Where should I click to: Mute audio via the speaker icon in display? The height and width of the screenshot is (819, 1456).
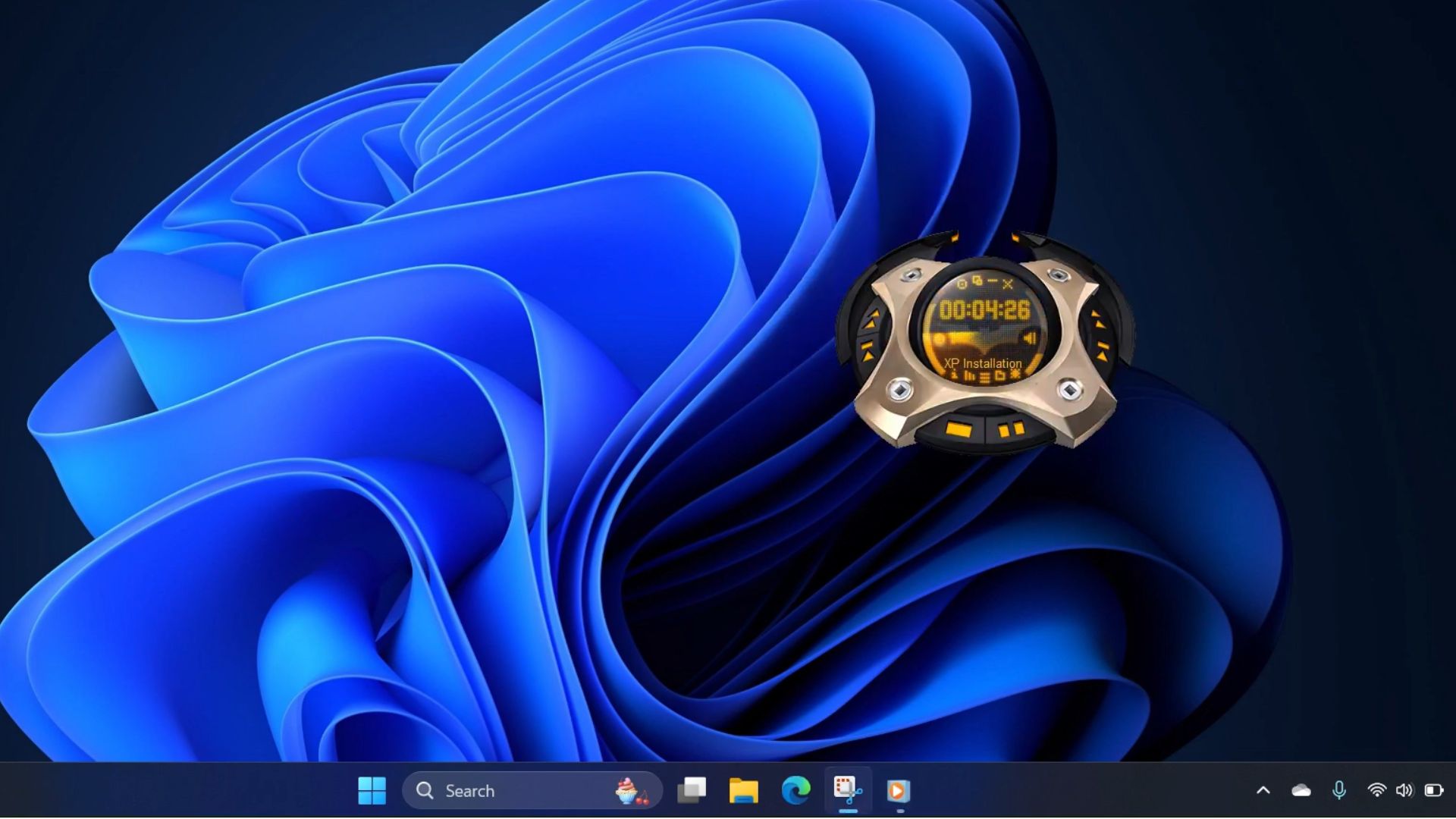(1029, 338)
